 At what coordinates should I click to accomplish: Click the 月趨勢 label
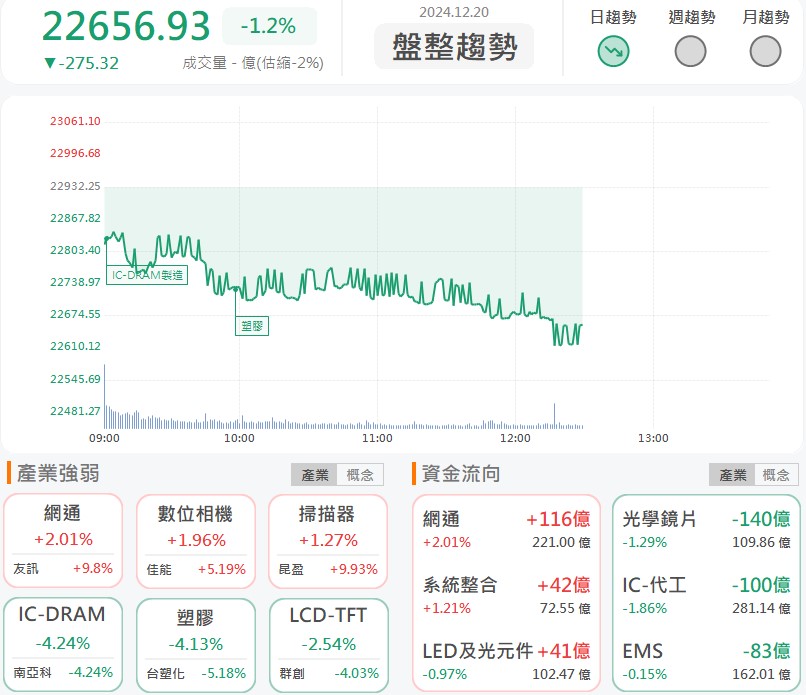coord(766,17)
